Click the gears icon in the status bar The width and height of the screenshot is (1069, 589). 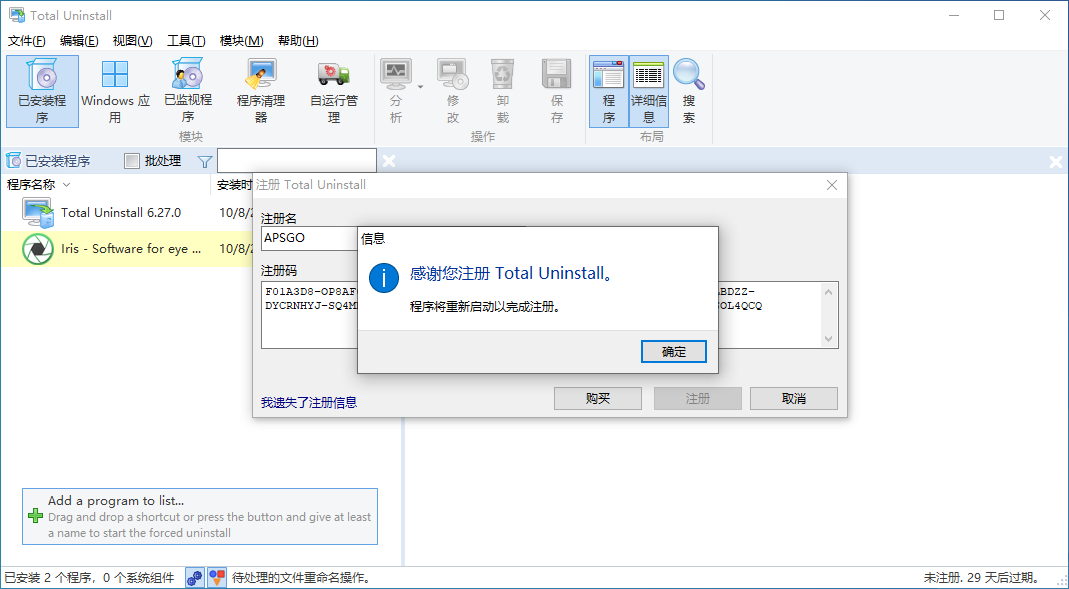click(195, 578)
